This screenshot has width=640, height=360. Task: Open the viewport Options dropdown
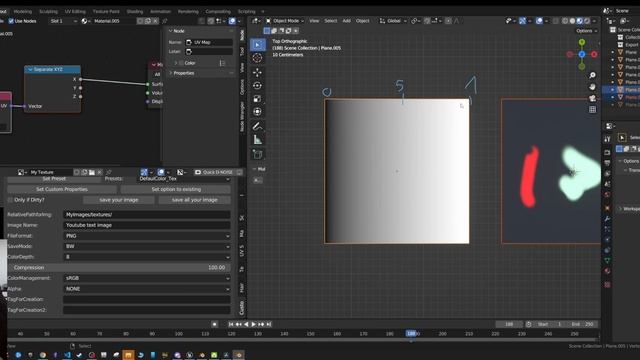coord(587,31)
